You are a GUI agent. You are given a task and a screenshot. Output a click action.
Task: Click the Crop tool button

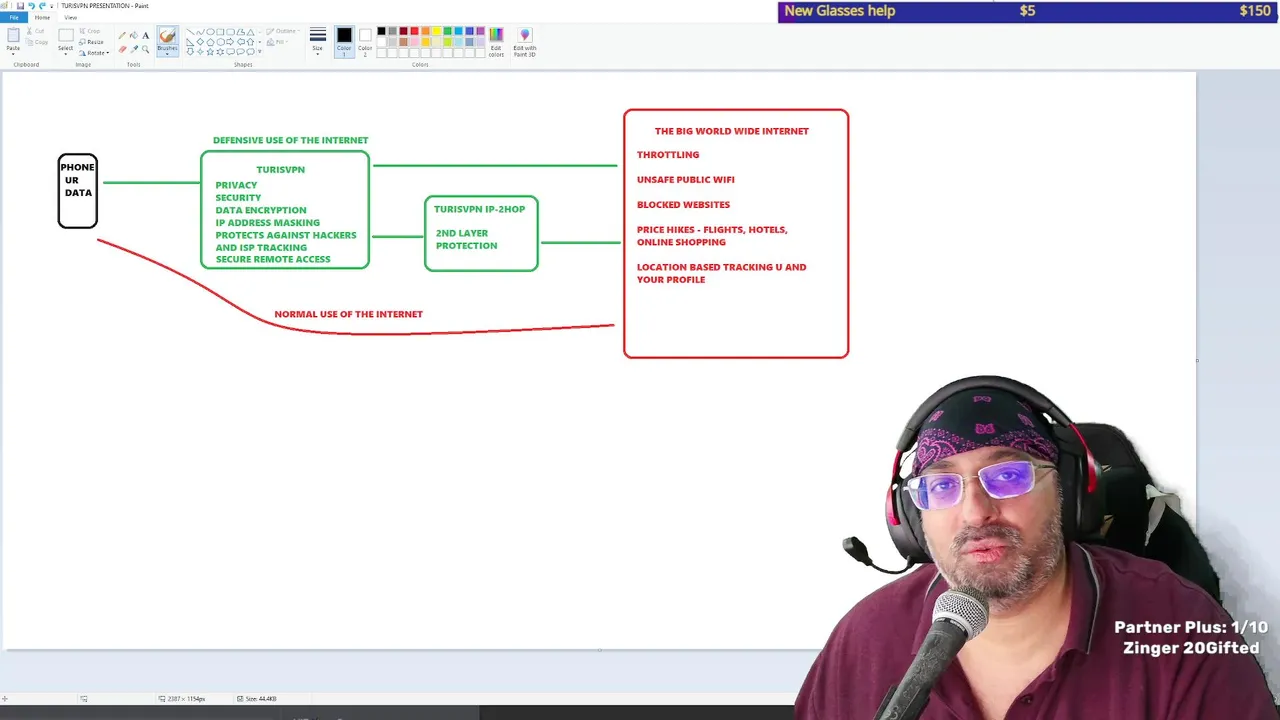(90, 31)
